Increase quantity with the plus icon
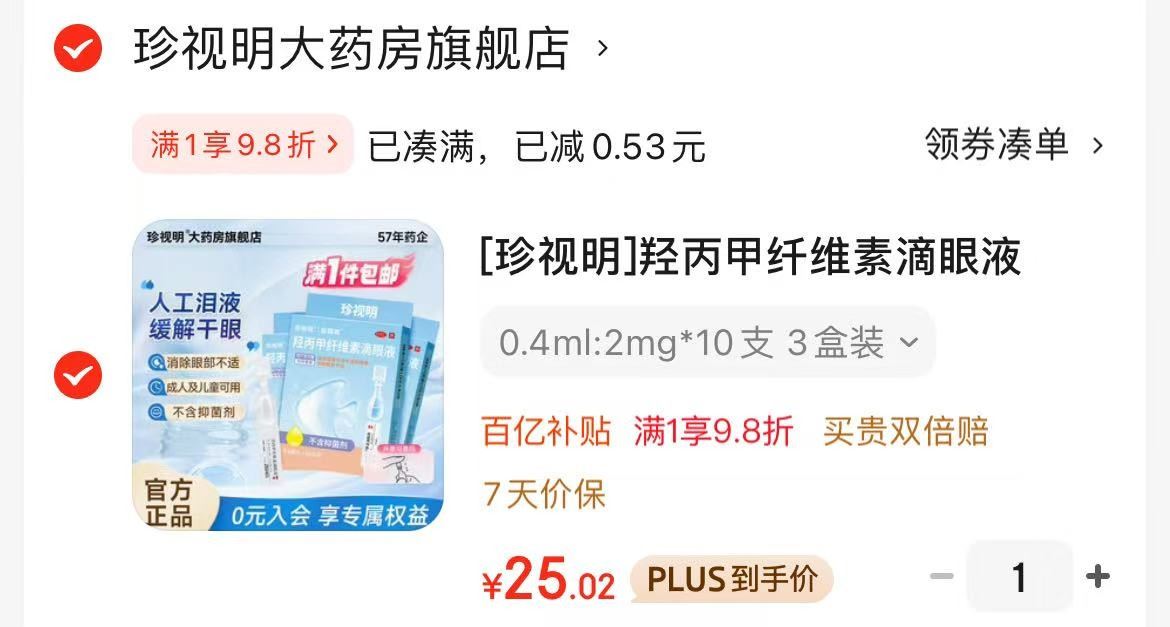The image size is (1170, 627). click(x=1098, y=576)
